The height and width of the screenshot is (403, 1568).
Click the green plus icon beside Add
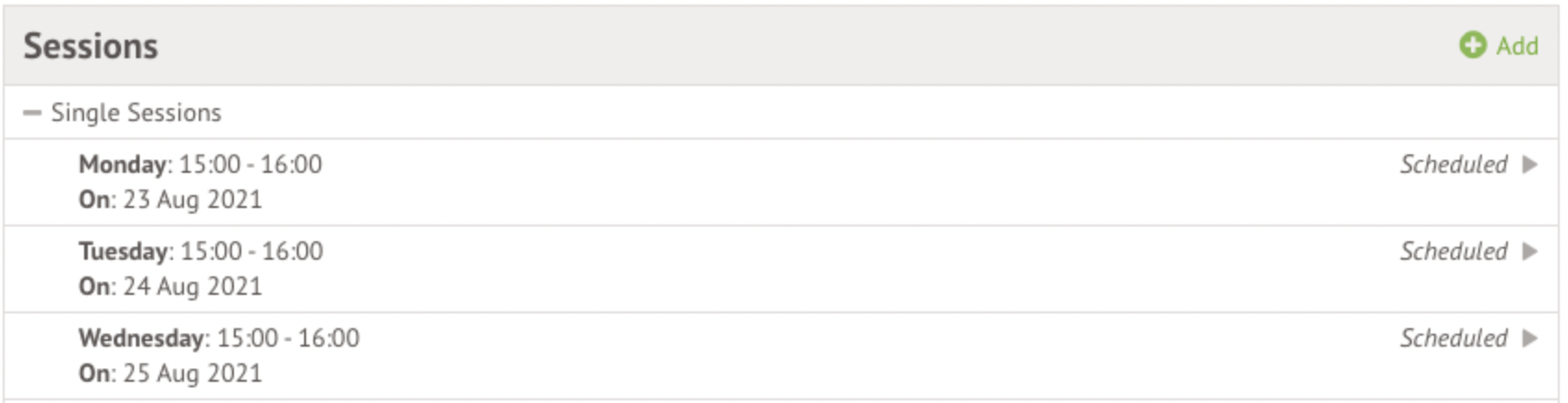tap(1472, 45)
